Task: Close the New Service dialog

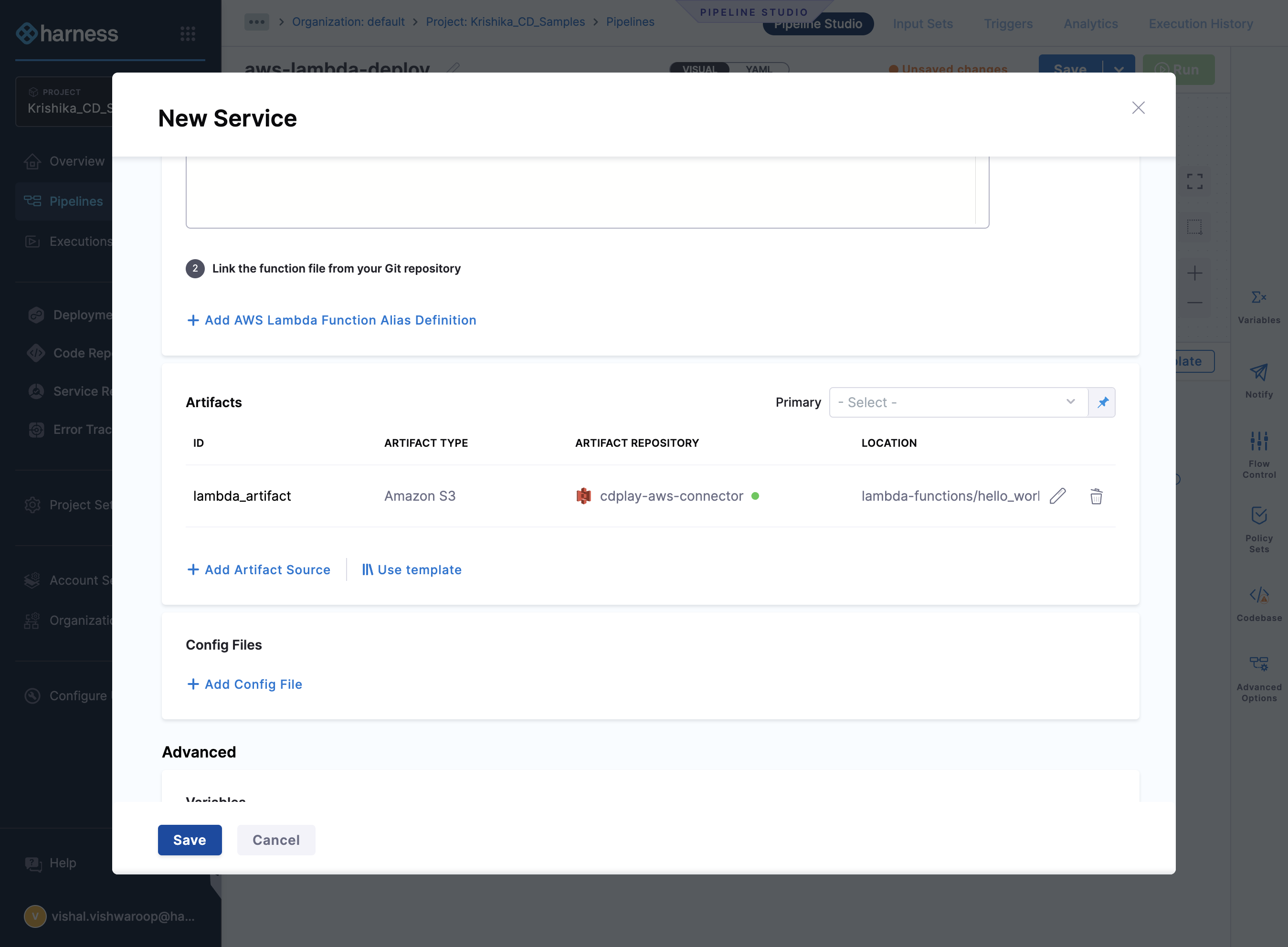Action: coord(1138,108)
